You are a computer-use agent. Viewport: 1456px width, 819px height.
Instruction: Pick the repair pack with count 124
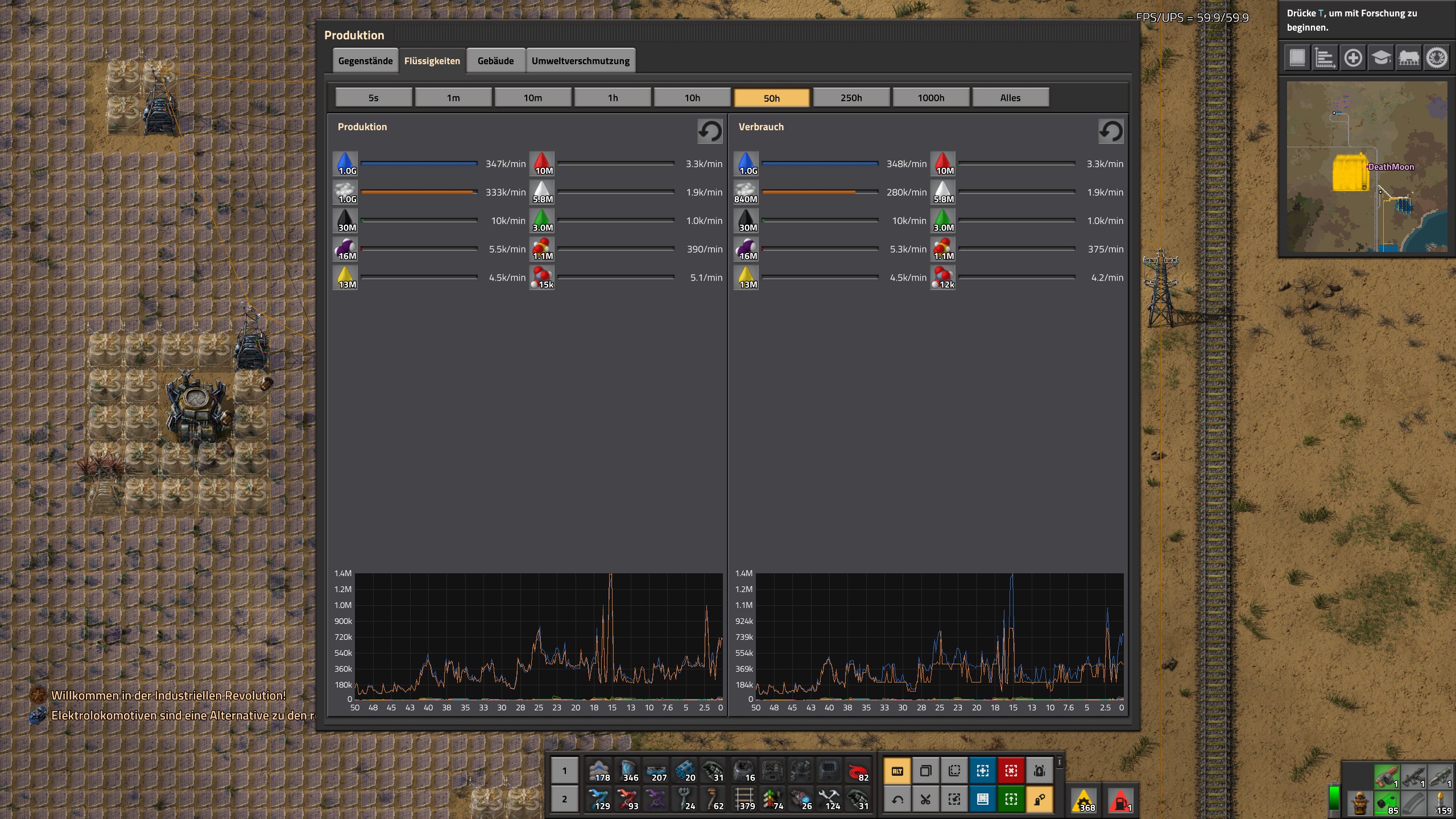[829, 799]
